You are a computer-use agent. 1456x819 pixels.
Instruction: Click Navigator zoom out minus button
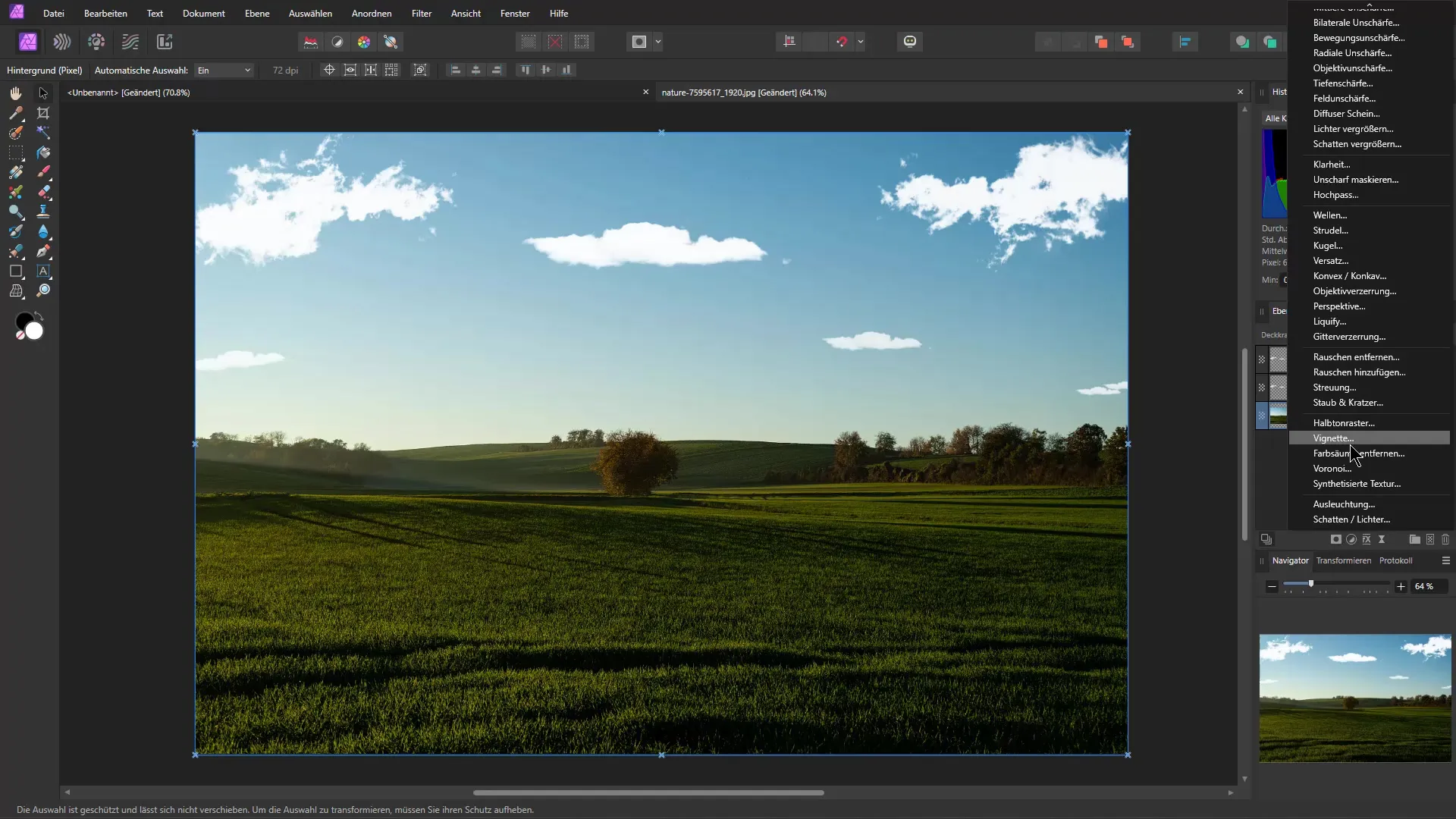click(1272, 586)
